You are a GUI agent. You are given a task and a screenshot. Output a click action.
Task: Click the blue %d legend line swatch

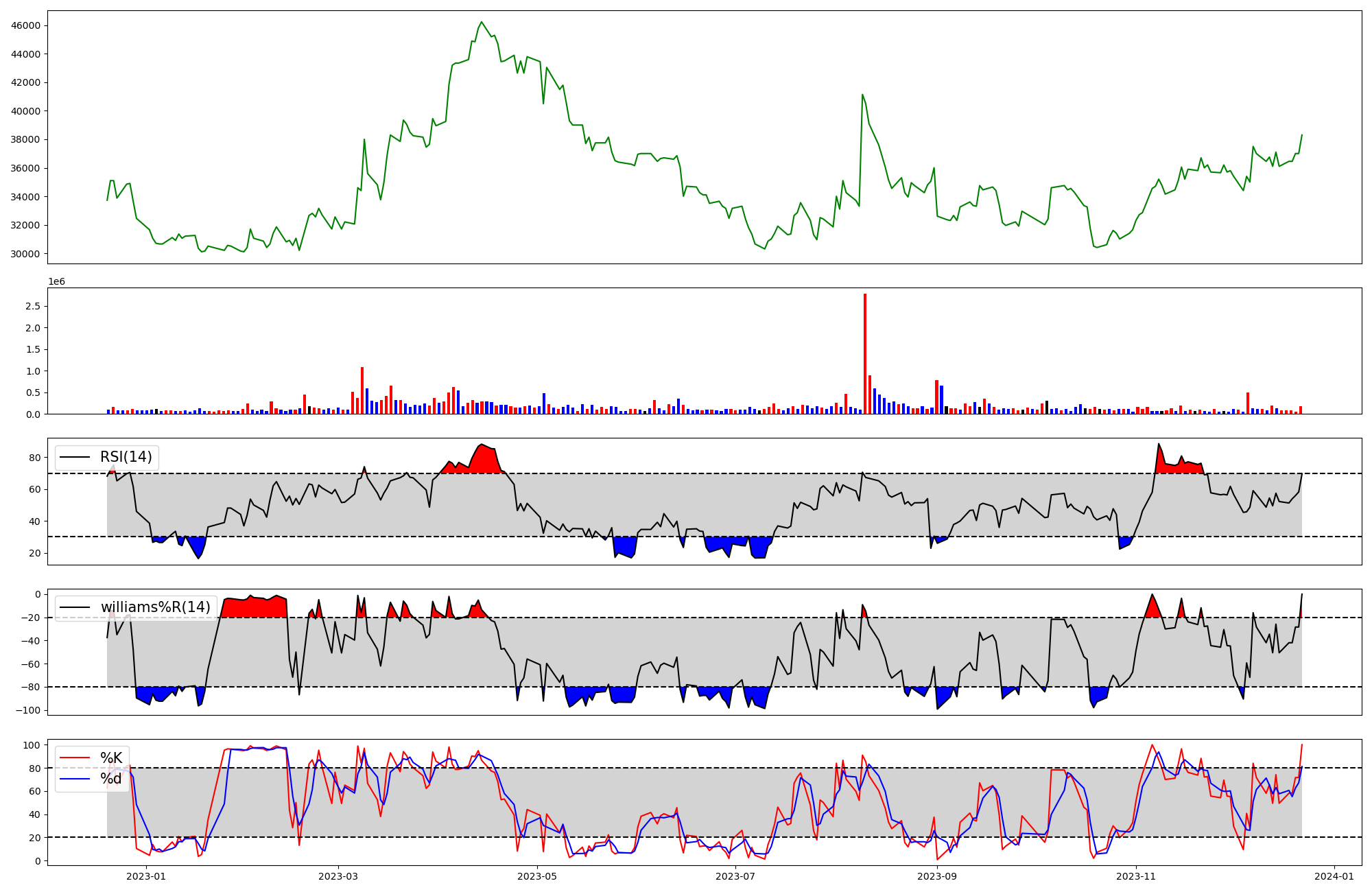[75, 779]
